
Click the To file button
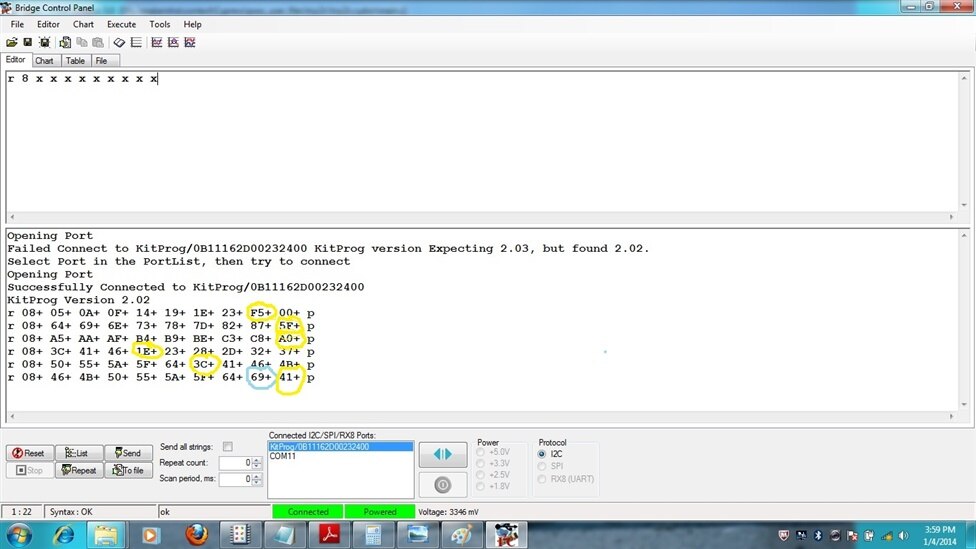coord(128,470)
